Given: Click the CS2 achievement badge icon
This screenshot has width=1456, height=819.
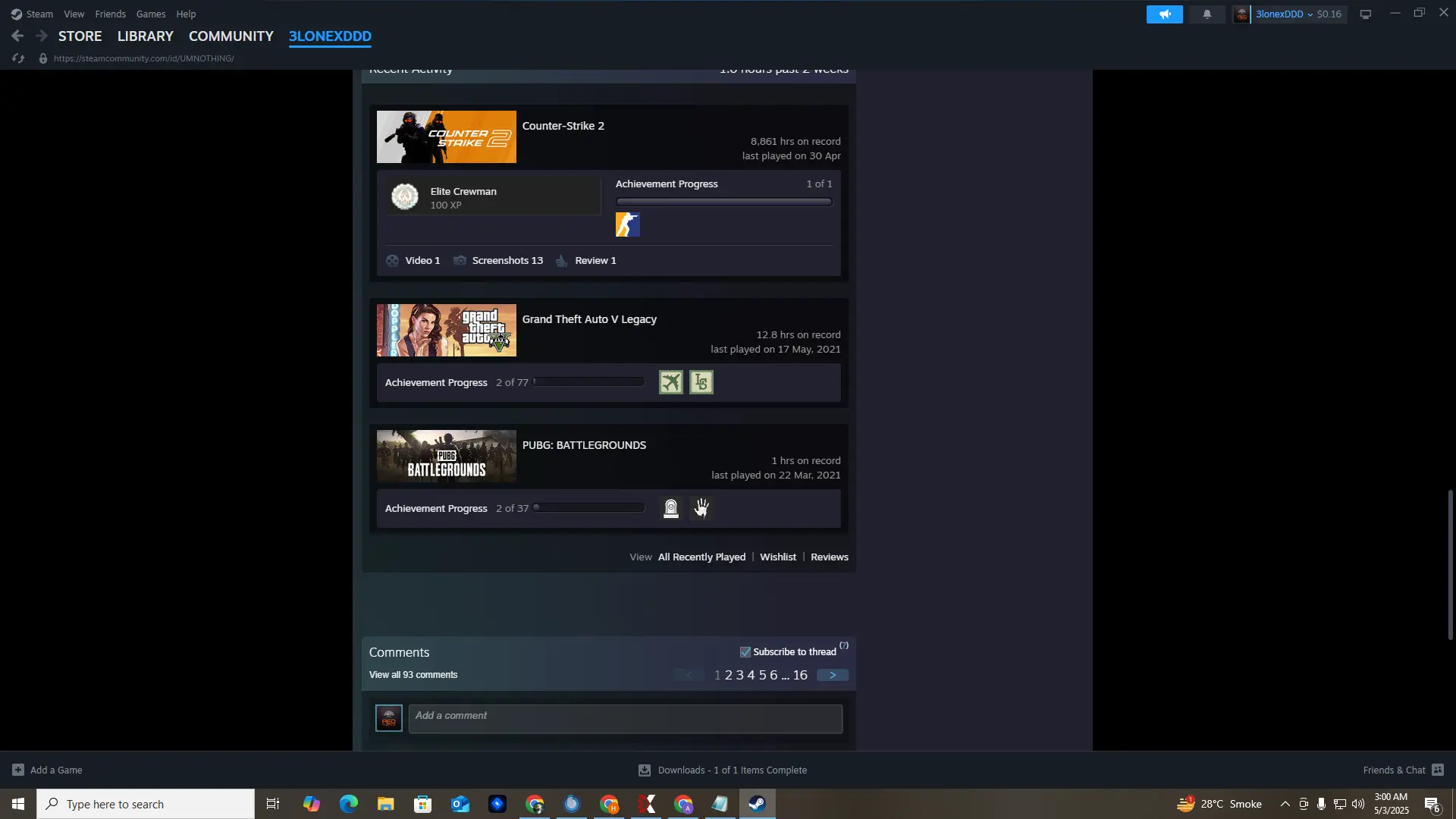Looking at the screenshot, I should [x=627, y=224].
